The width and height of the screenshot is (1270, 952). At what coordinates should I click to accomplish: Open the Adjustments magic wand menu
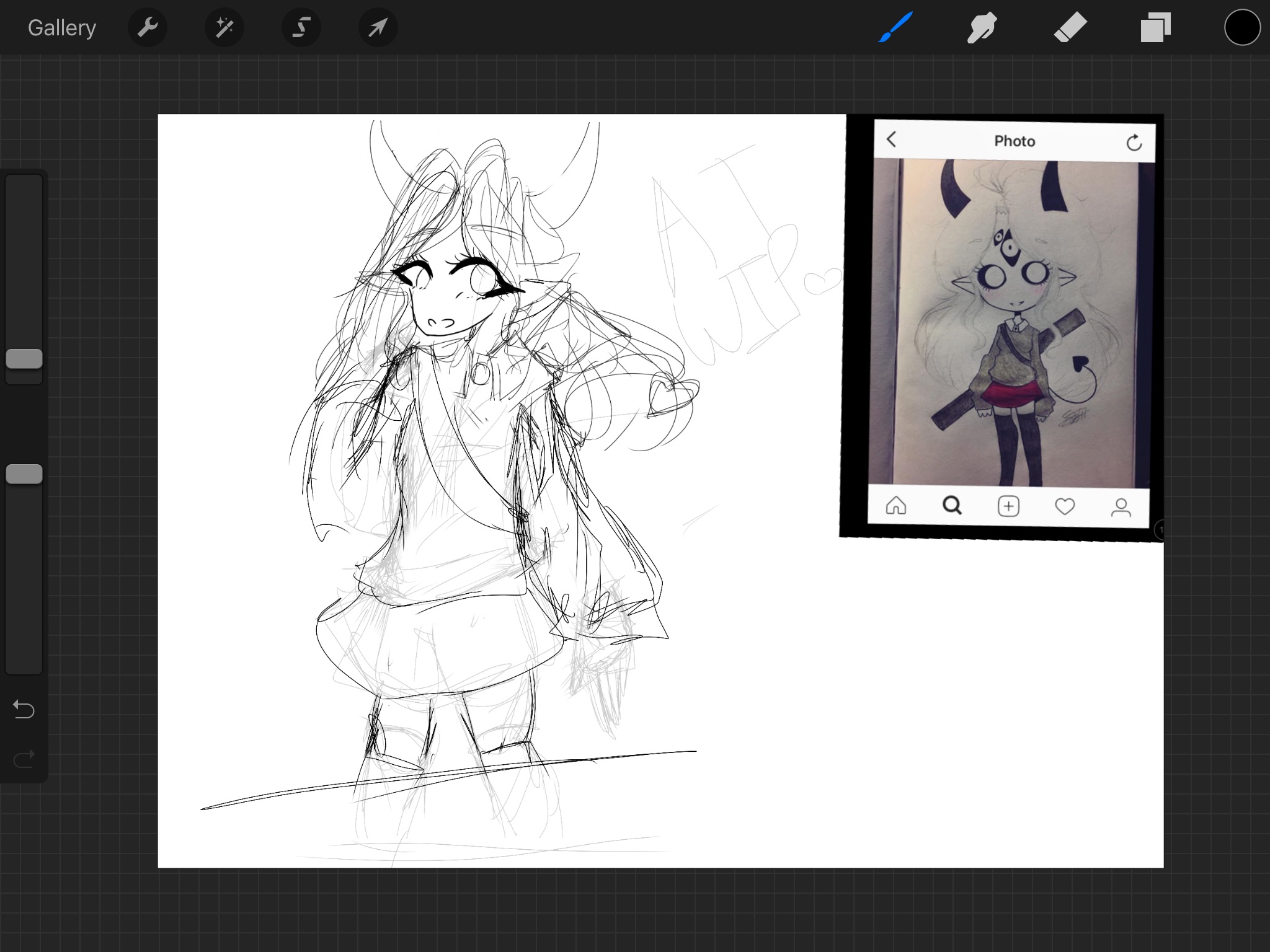(224, 27)
